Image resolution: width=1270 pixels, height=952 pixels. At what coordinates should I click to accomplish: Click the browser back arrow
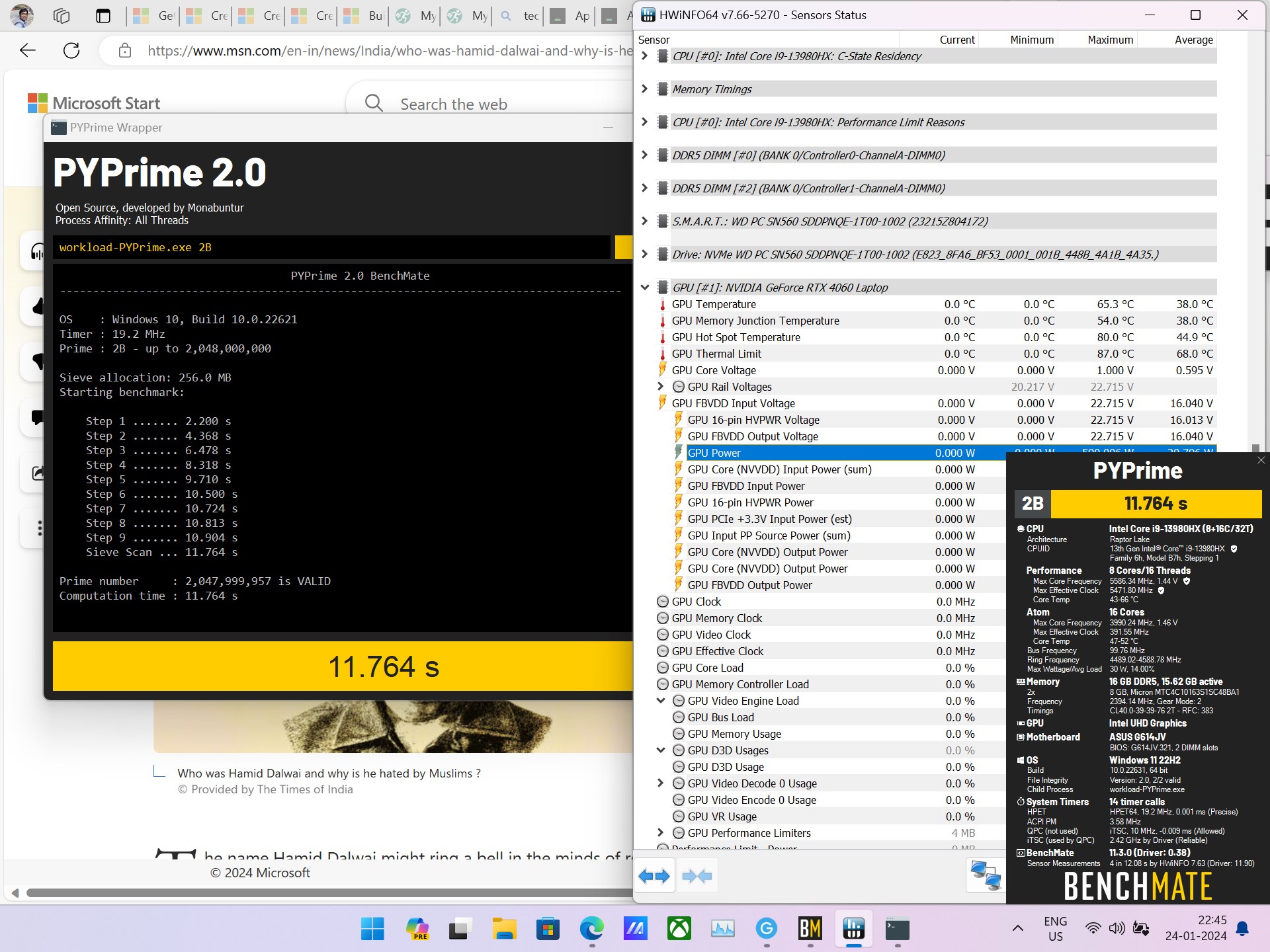pyautogui.click(x=27, y=50)
